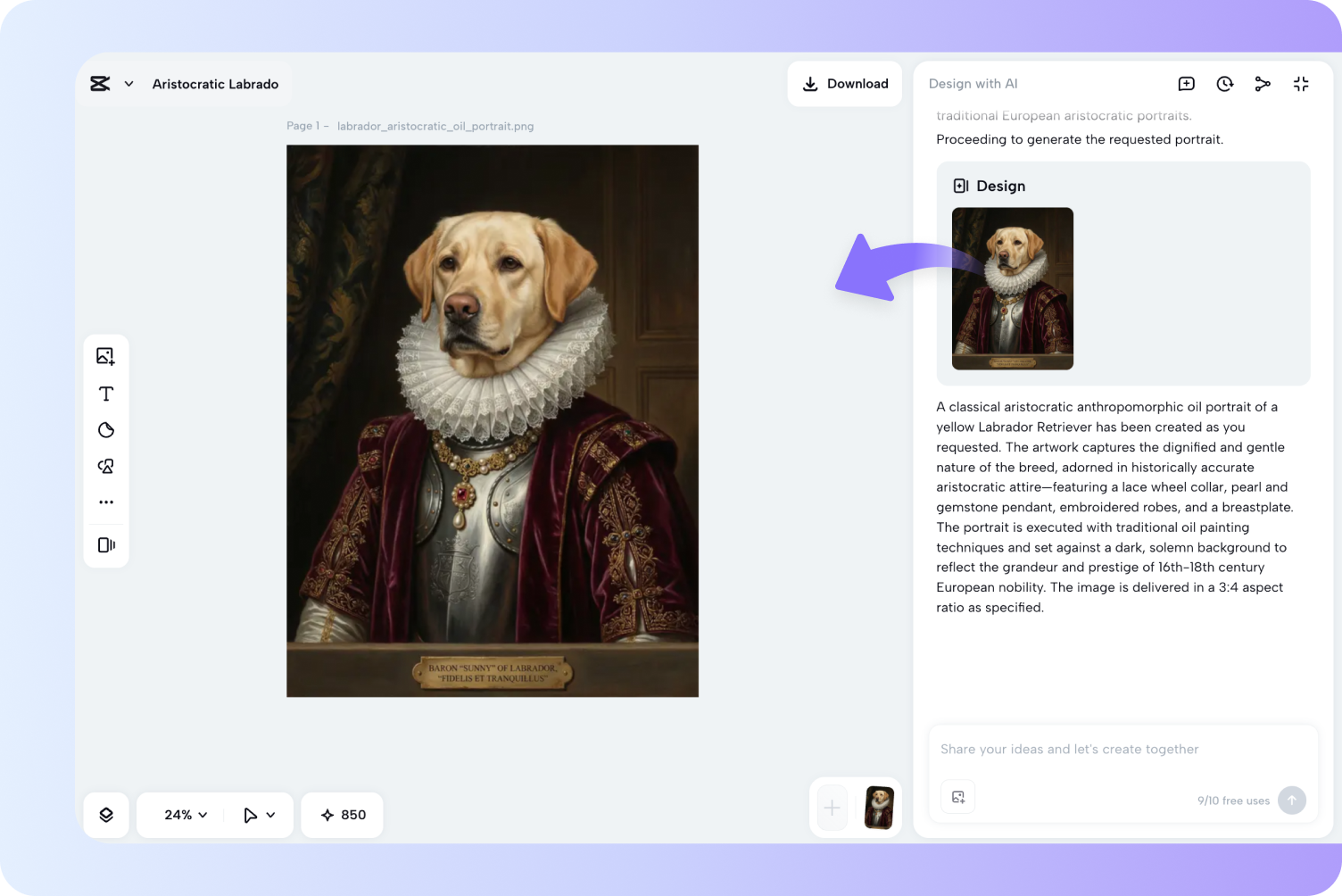This screenshot has width=1342, height=896.
Task: Open the chat history
Action: 1224,83
